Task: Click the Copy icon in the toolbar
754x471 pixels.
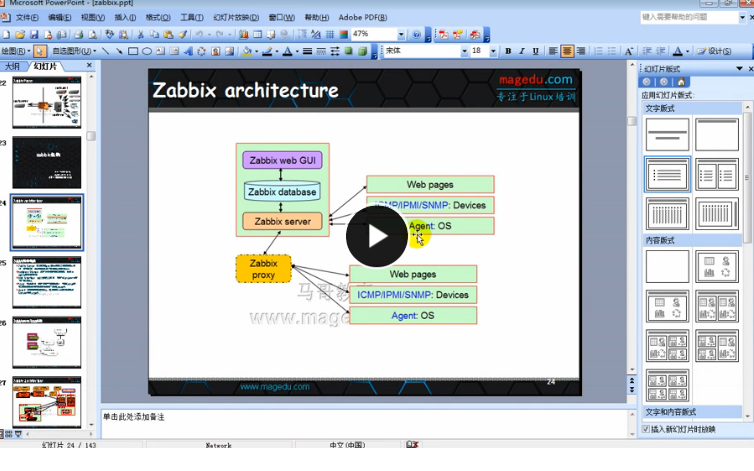Action: point(154,35)
